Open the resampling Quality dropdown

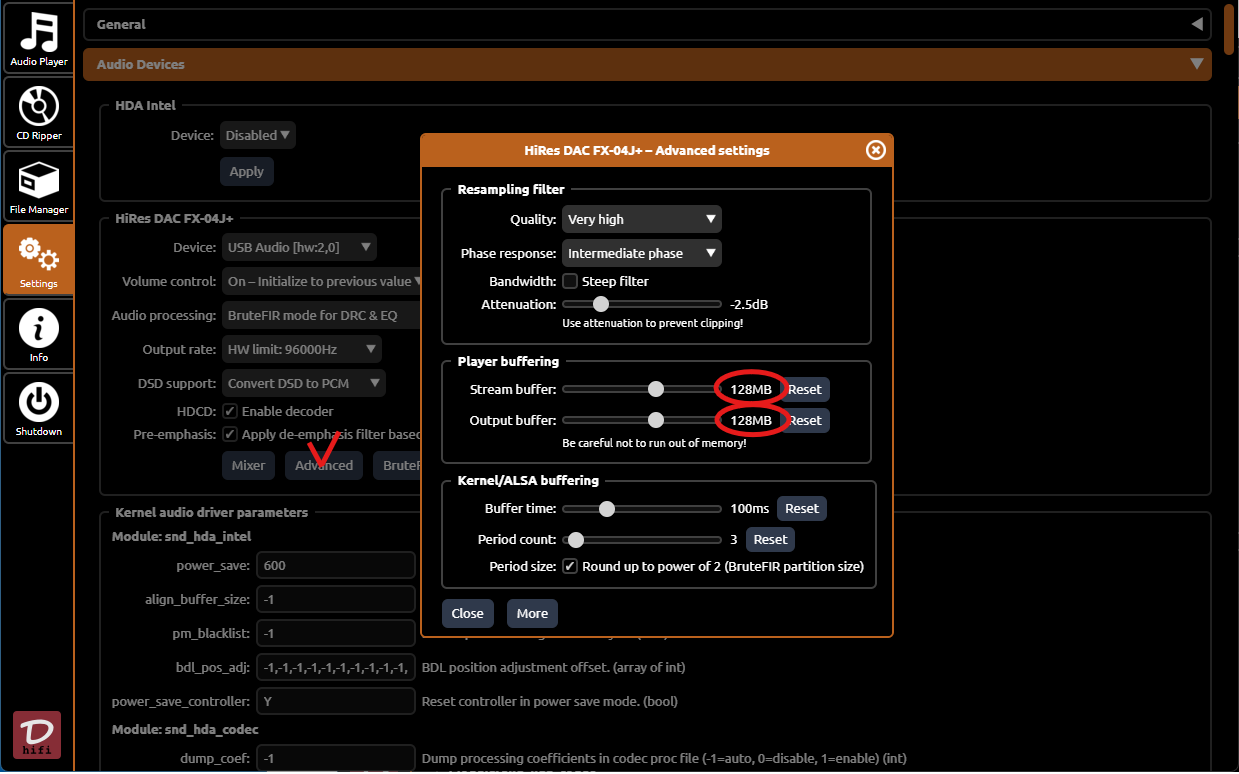click(641, 219)
